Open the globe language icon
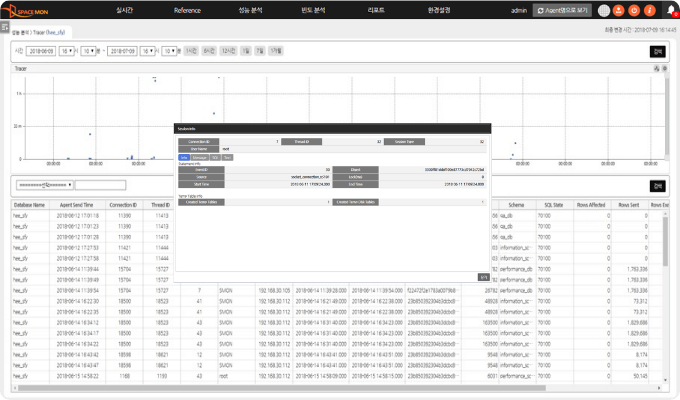680x400 pixels. [x=604, y=10]
